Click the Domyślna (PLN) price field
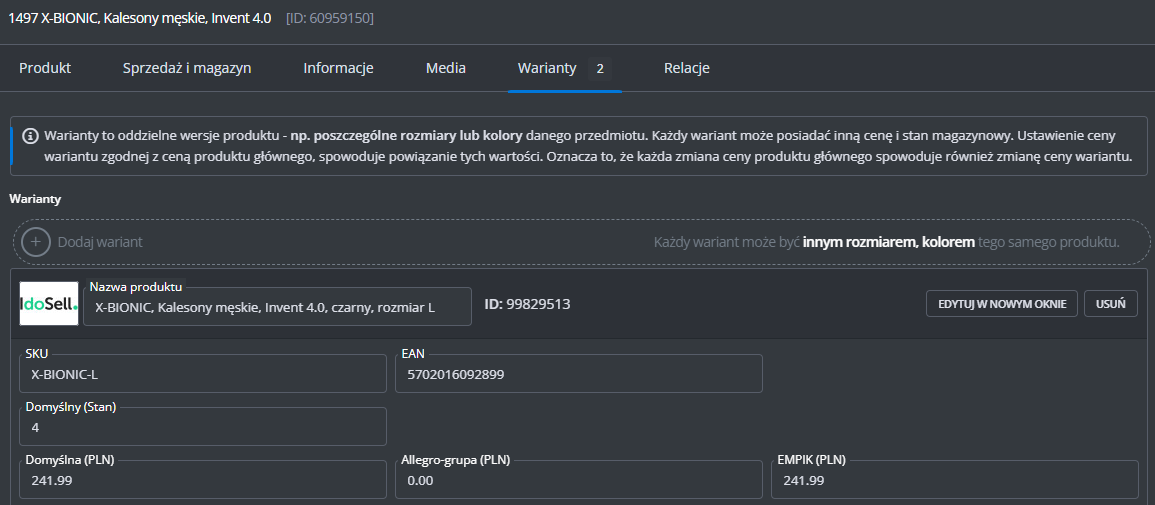The height and width of the screenshot is (505, 1155). pos(203,480)
